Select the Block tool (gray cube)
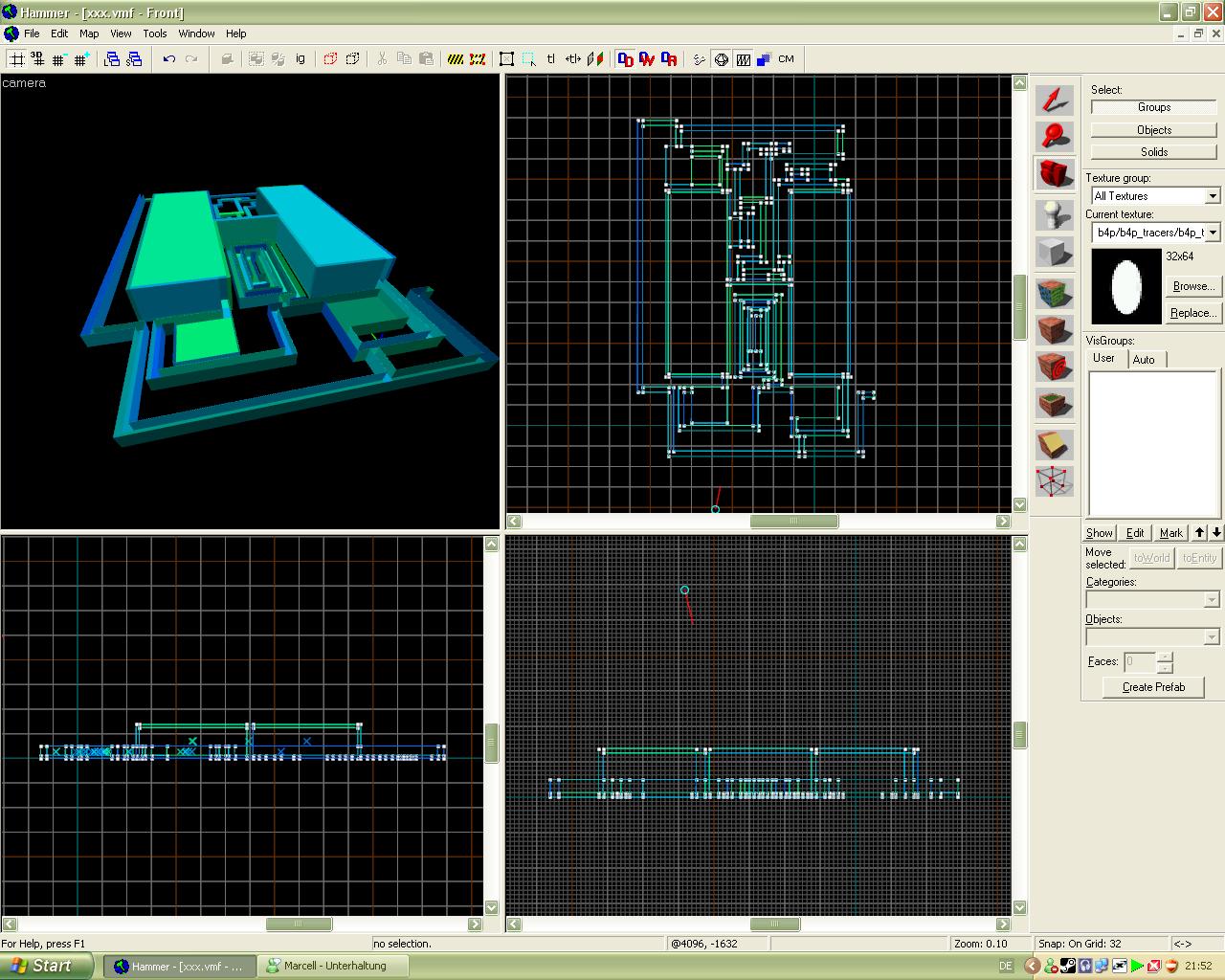 [x=1055, y=252]
